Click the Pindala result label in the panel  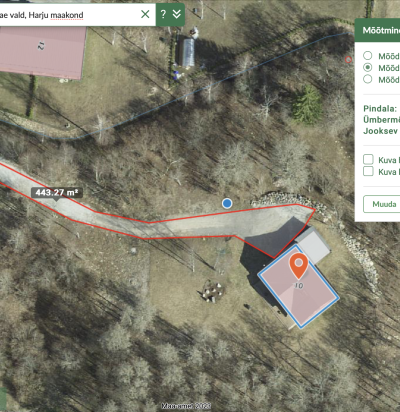tap(380, 108)
